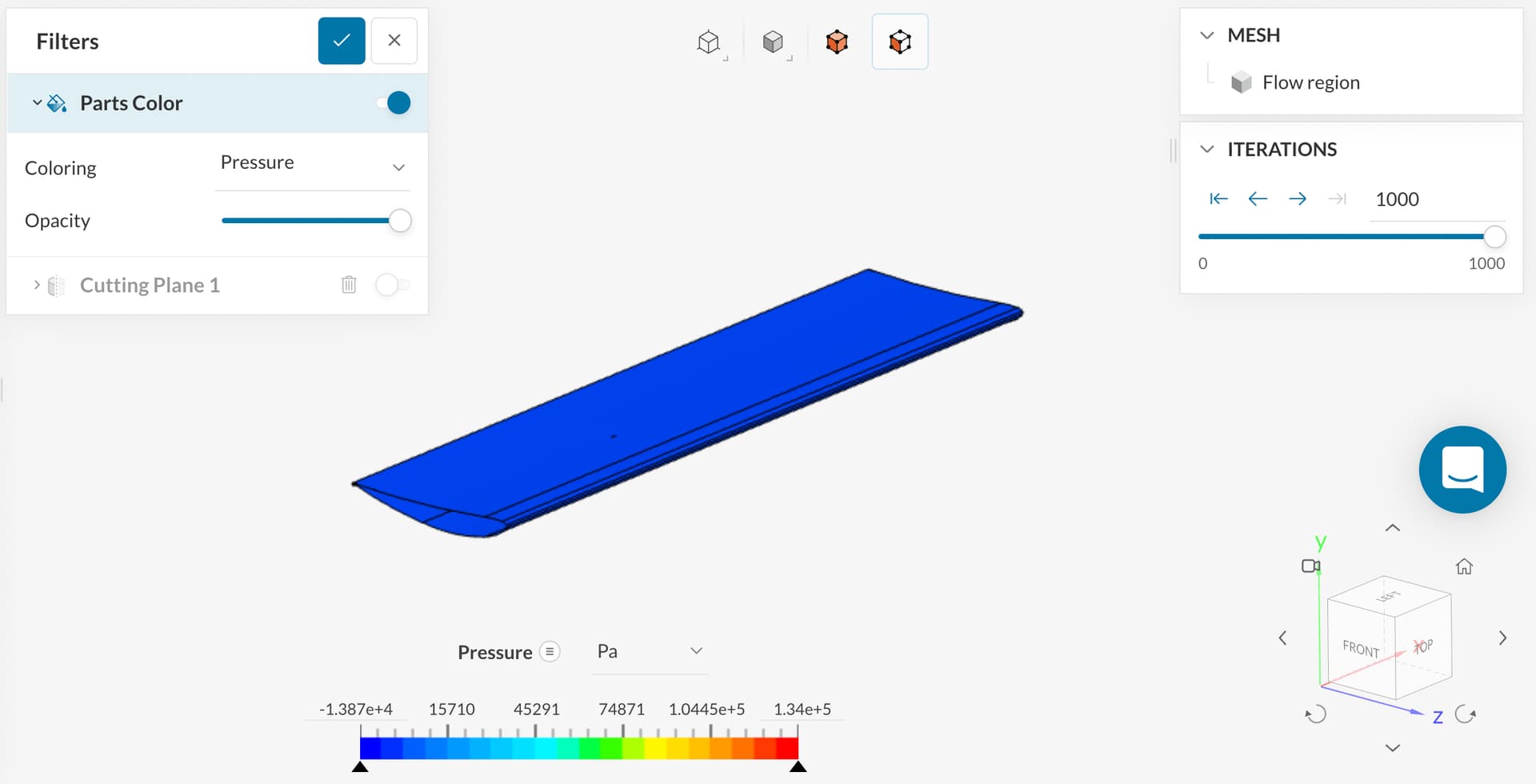Viewport: 1536px width, 784px height.
Task: Click the legend value 15710
Action: pos(452,709)
